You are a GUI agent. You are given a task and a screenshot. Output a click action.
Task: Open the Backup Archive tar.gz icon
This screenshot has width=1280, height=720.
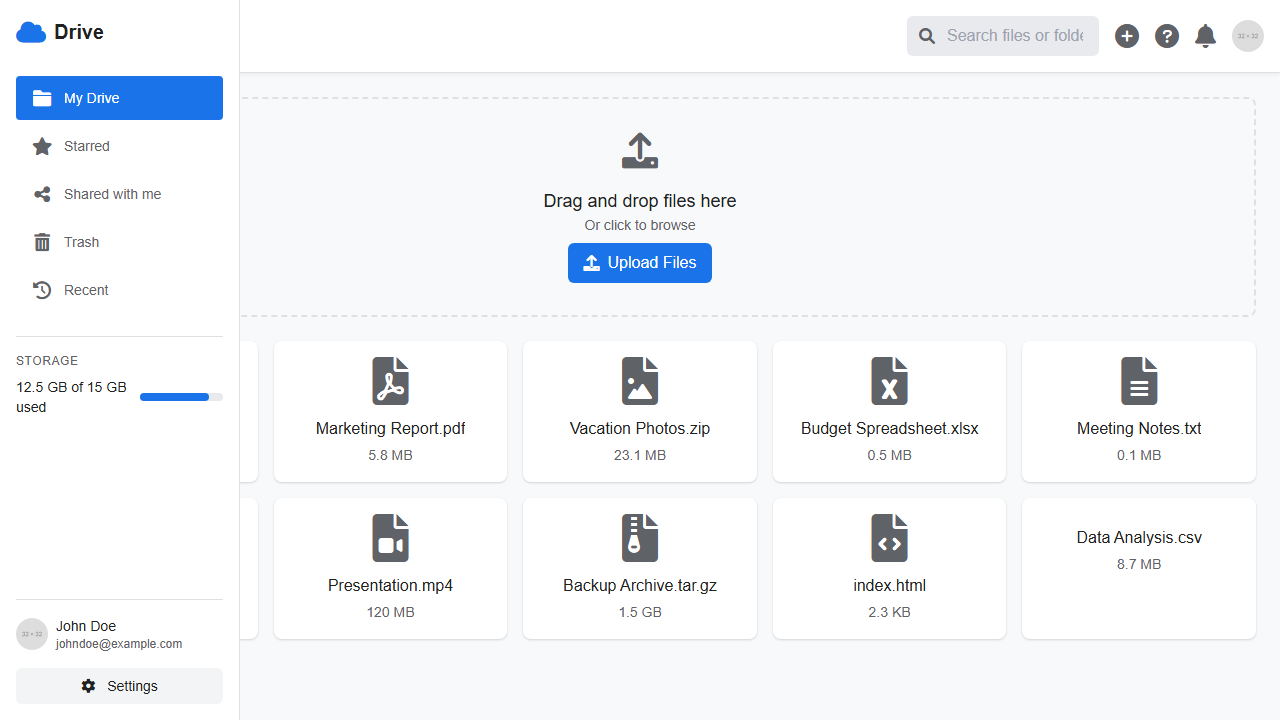640,537
